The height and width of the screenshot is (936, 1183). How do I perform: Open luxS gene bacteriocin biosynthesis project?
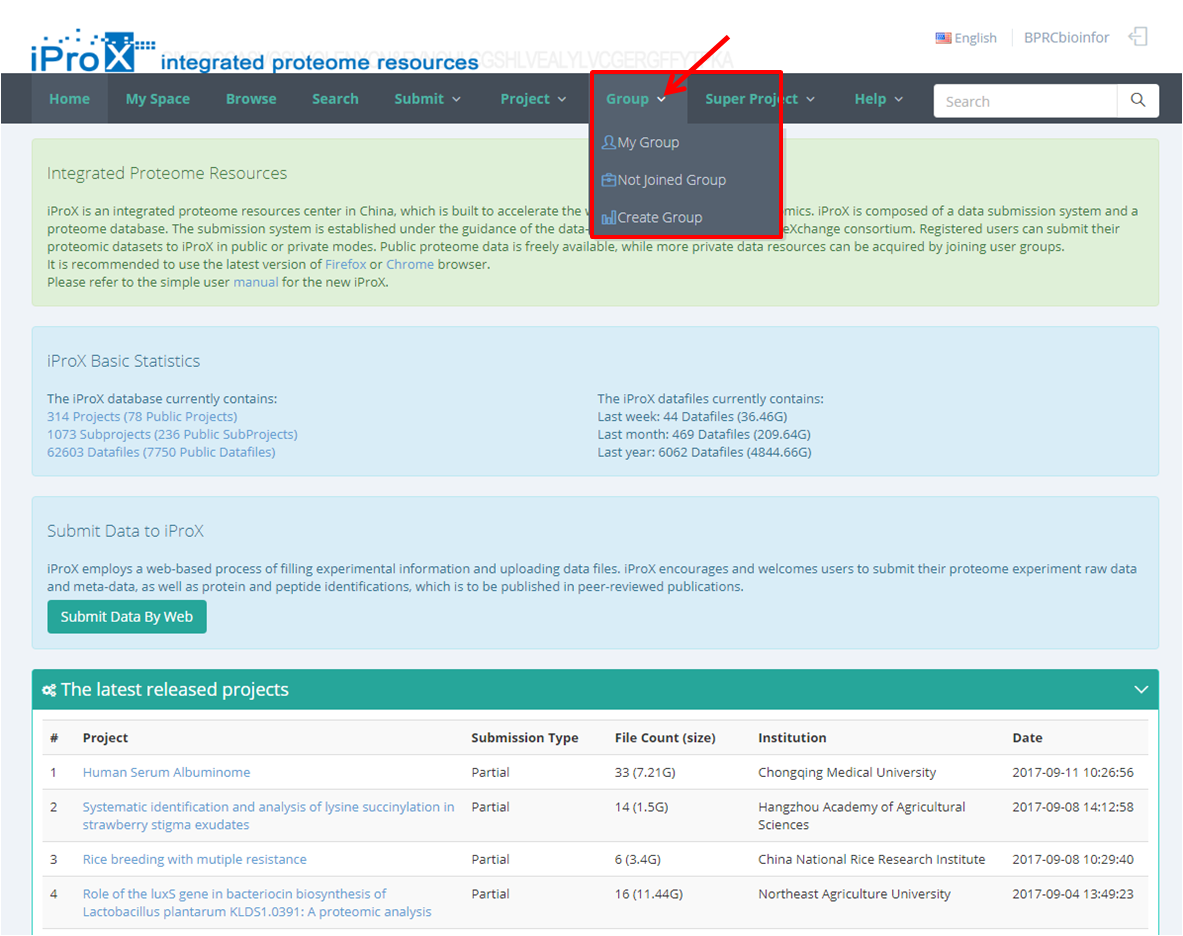coord(257,903)
